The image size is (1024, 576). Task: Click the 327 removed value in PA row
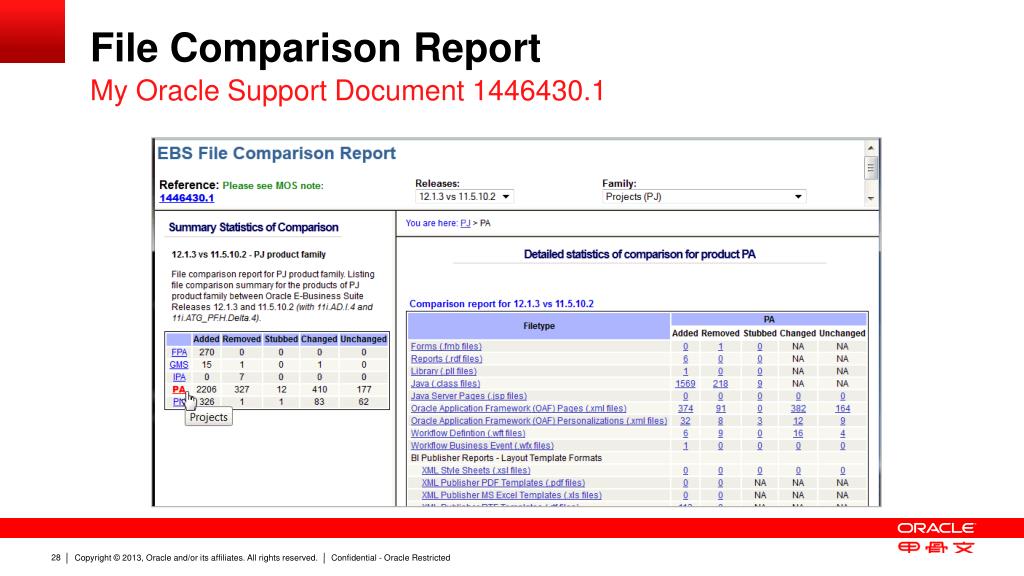coord(242,389)
